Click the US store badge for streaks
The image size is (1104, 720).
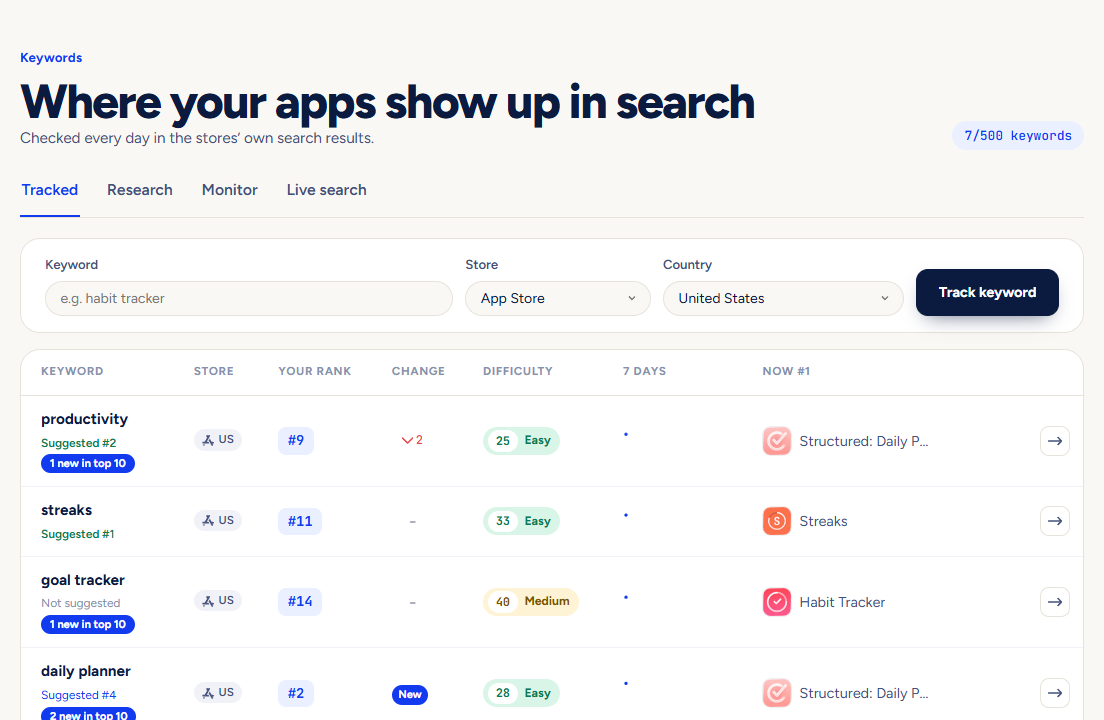click(x=218, y=521)
